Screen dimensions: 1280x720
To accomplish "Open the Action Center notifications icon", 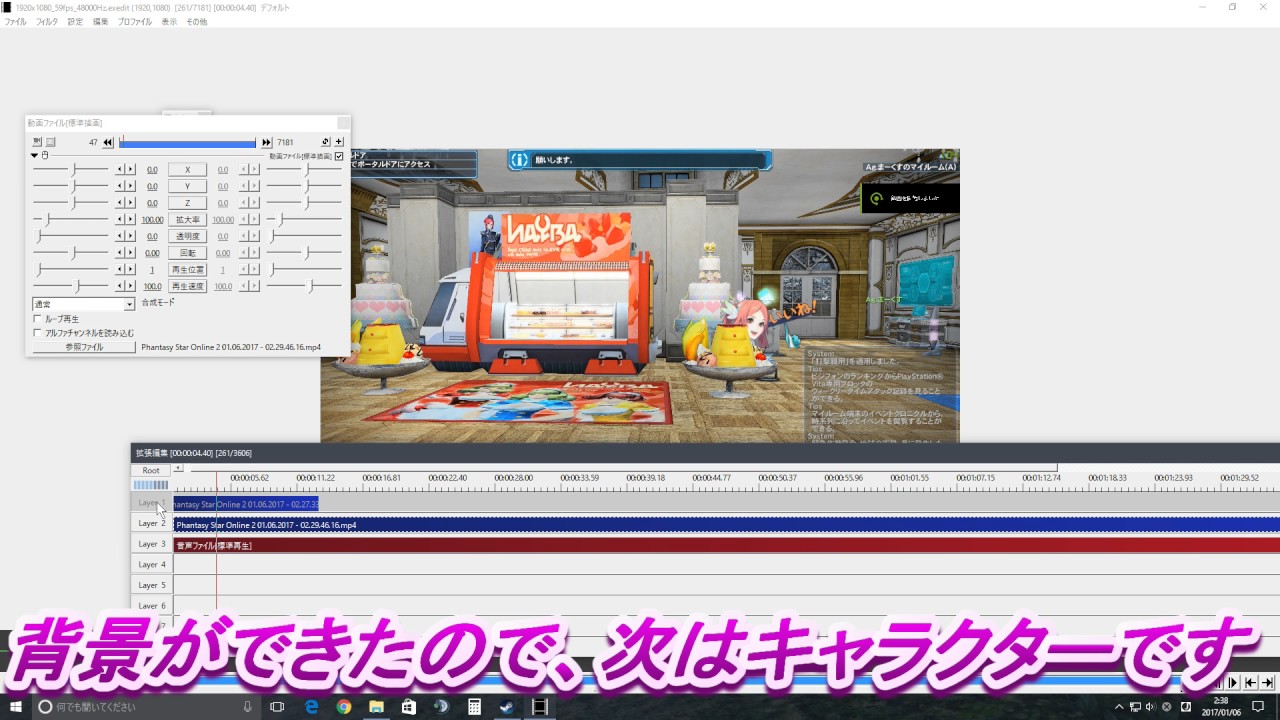I will (1258, 707).
